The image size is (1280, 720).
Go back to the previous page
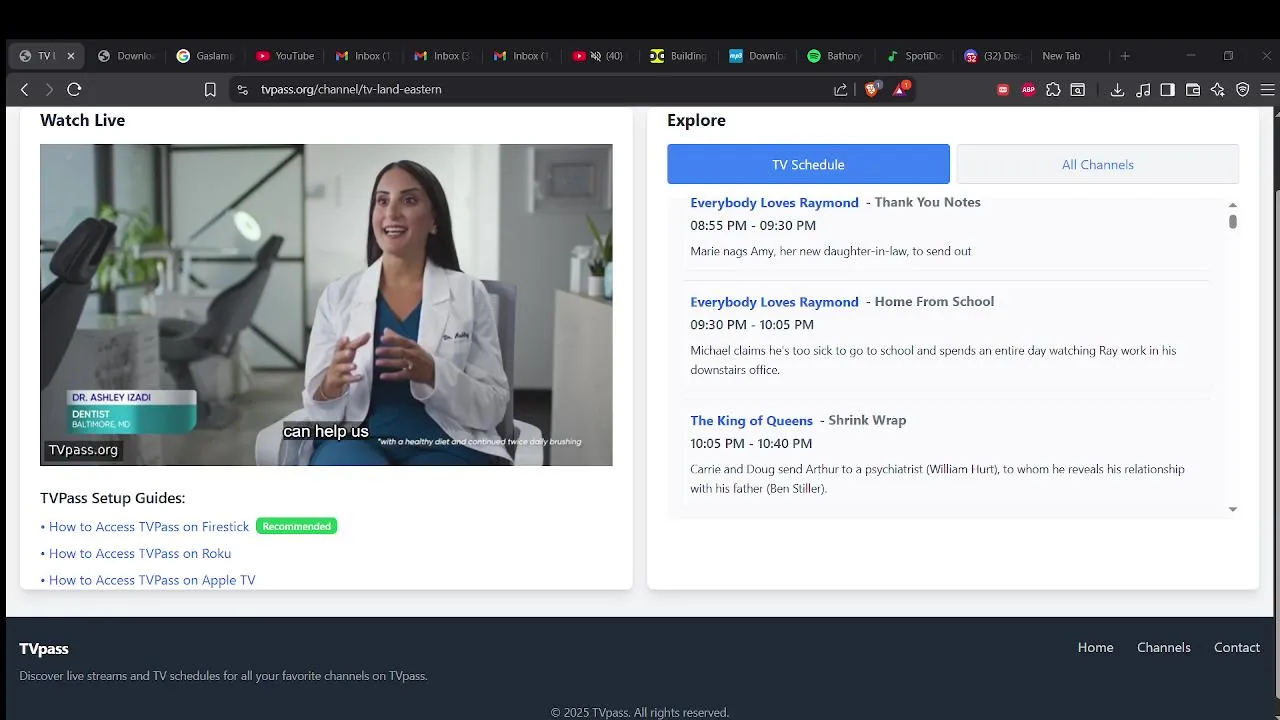tap(25, 89)
